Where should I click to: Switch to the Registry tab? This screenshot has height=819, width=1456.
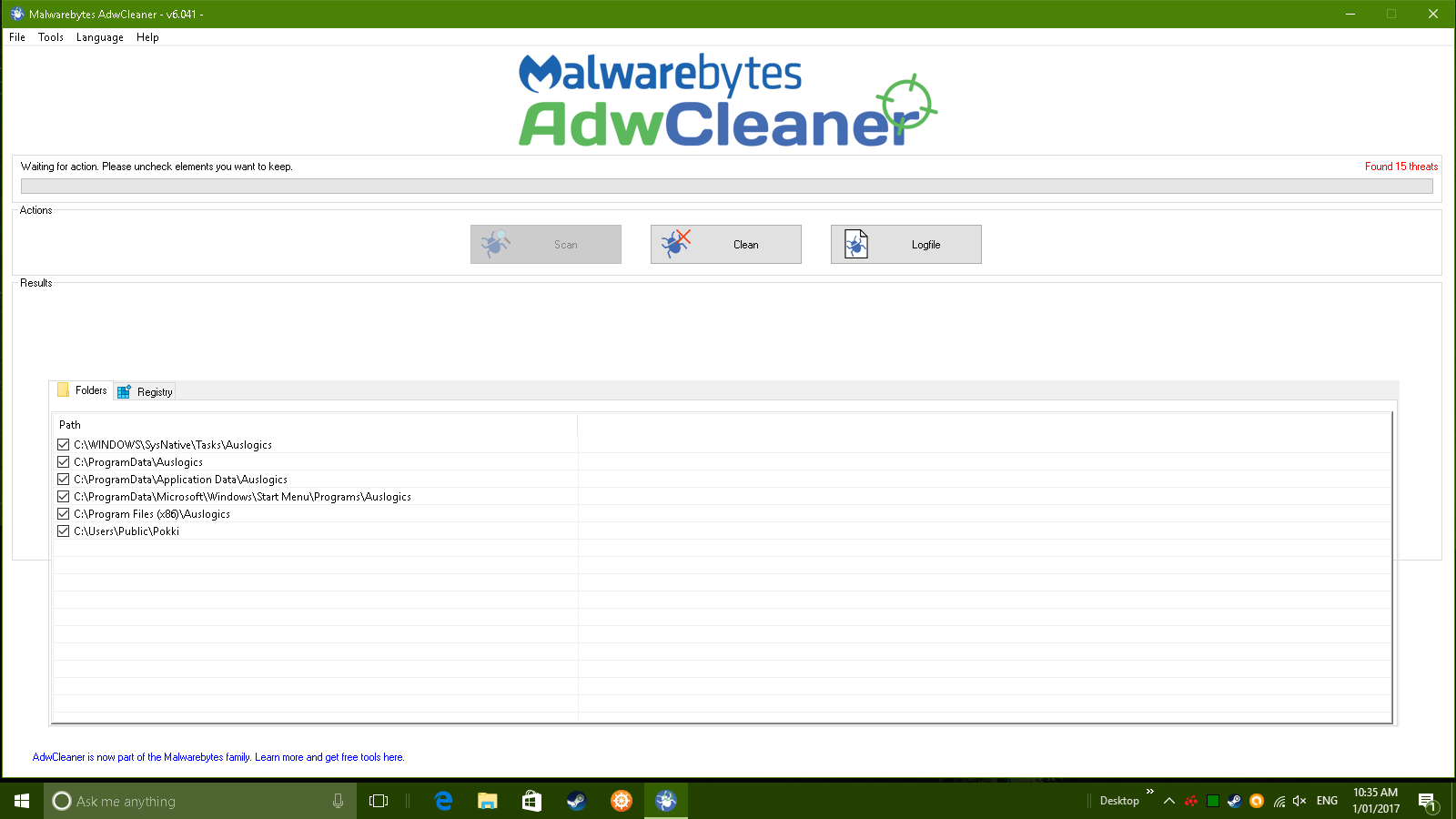145,392
